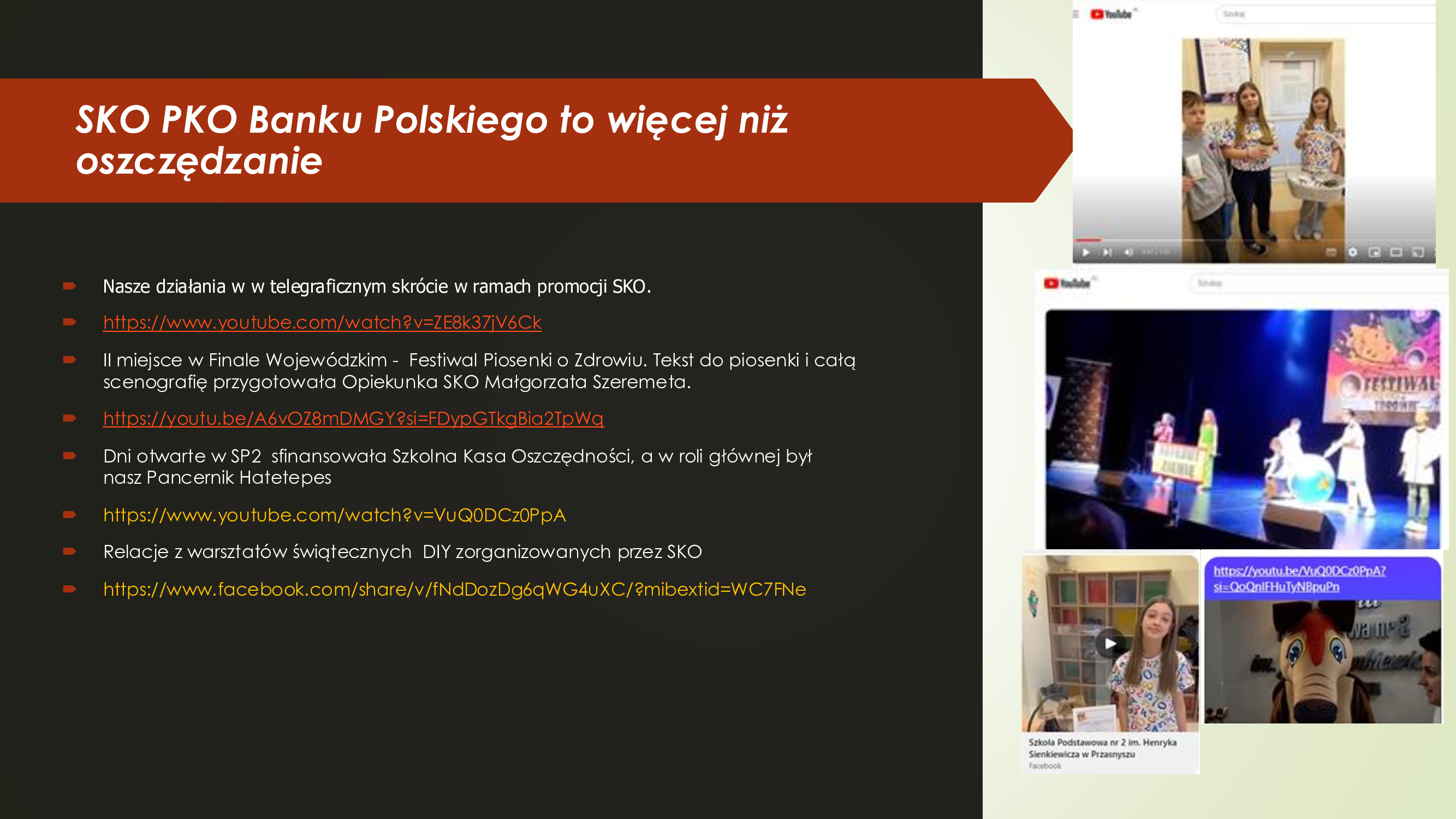Click the search field in the top YouTube screenshot
Viewport: 1456px width, 819px height.
click(x=1326, y=14)
